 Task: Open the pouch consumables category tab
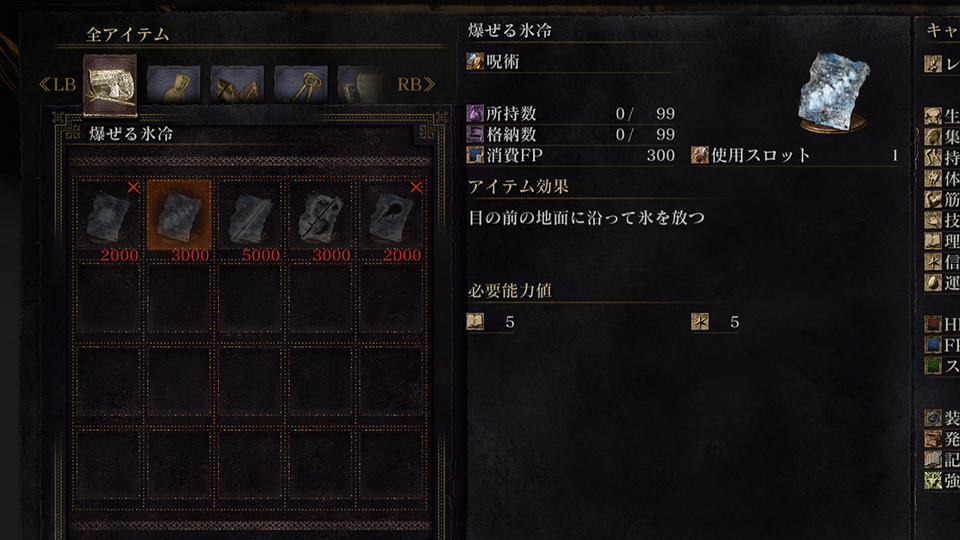coord(173,84)
